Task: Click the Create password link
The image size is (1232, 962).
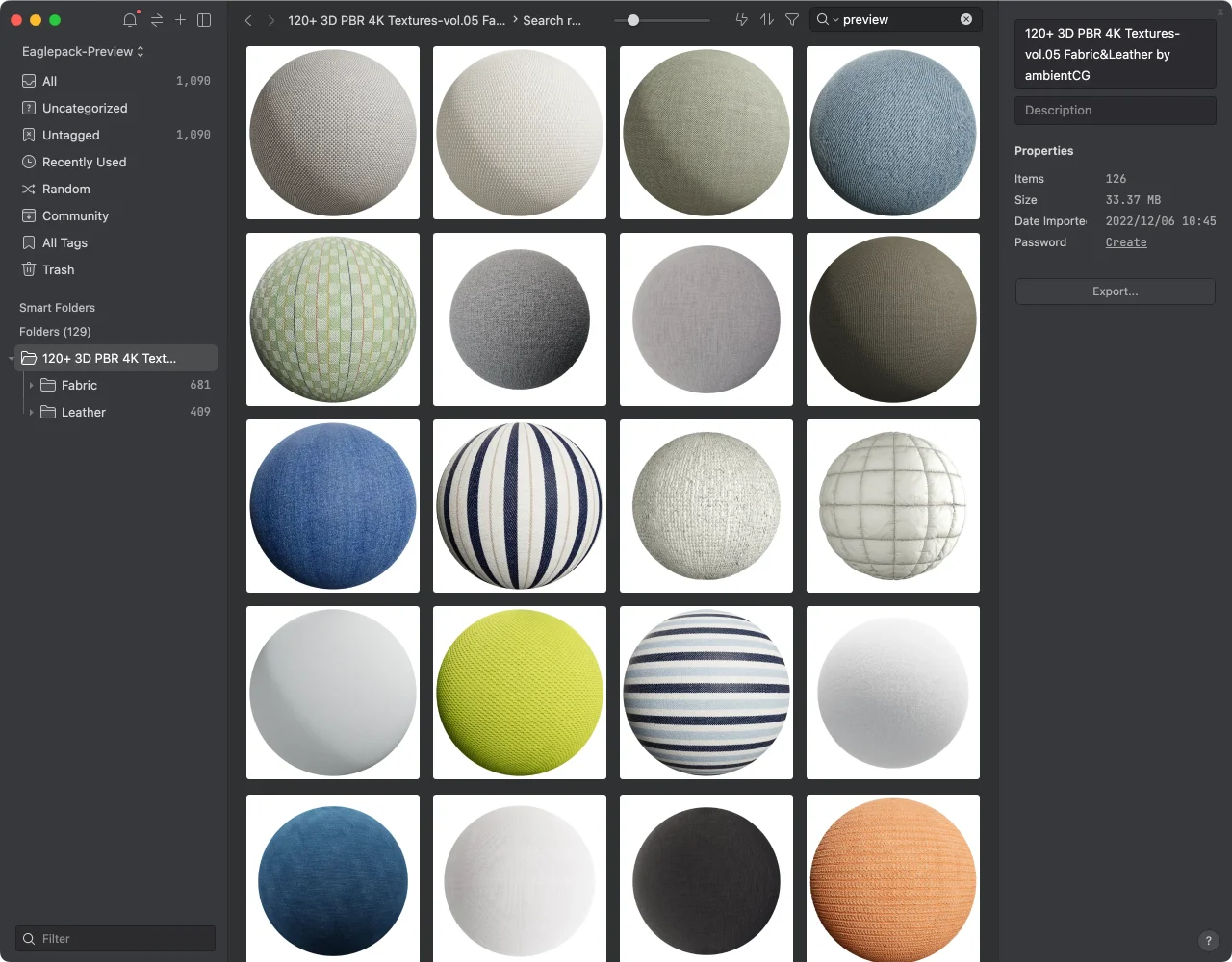Action: pos(1126,242)
